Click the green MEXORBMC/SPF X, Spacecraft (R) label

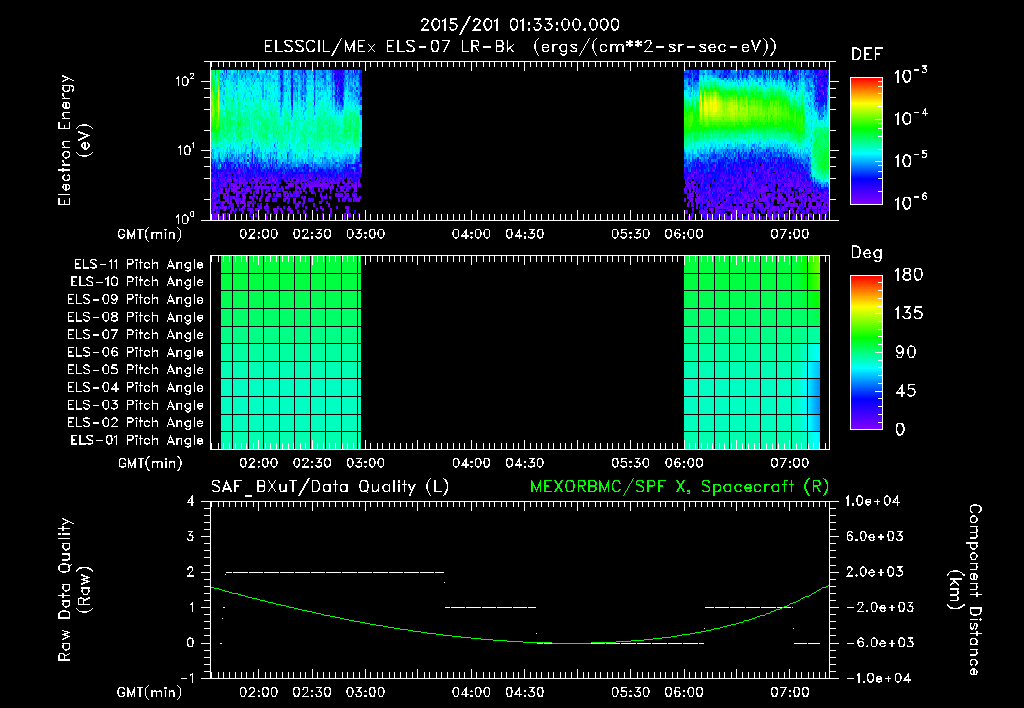[679, 487]
